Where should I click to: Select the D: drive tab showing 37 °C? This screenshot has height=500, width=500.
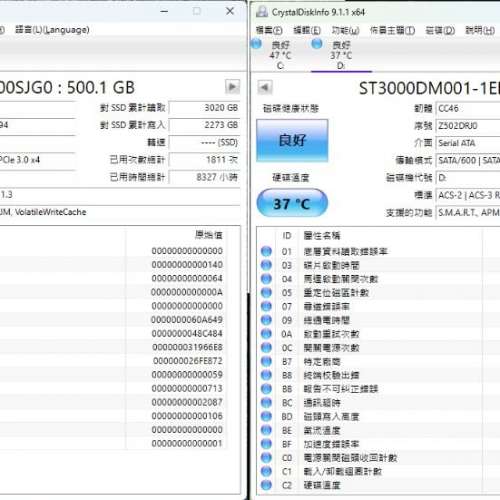pos(341,55)
